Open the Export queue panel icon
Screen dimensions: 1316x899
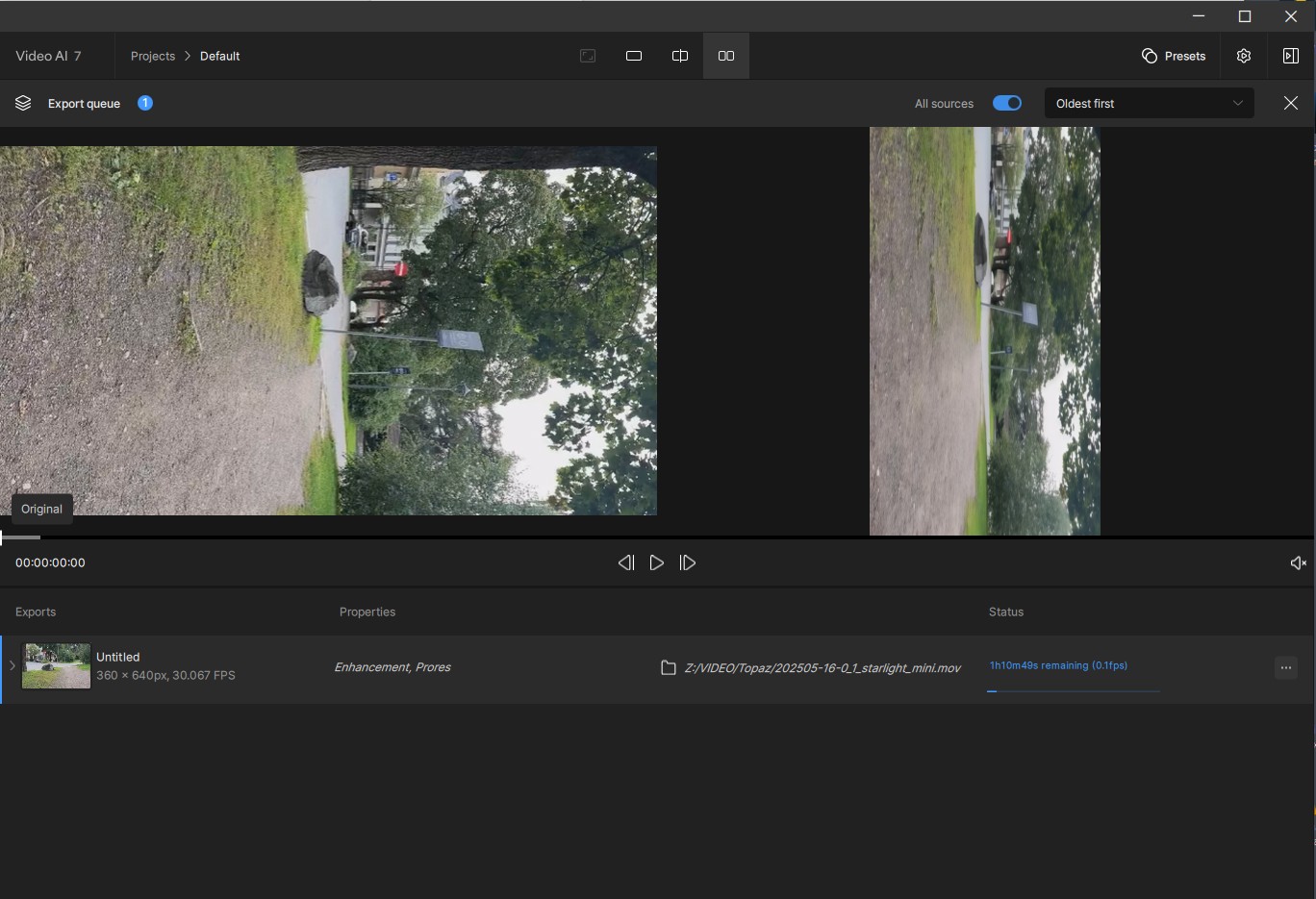click(22, 103)
